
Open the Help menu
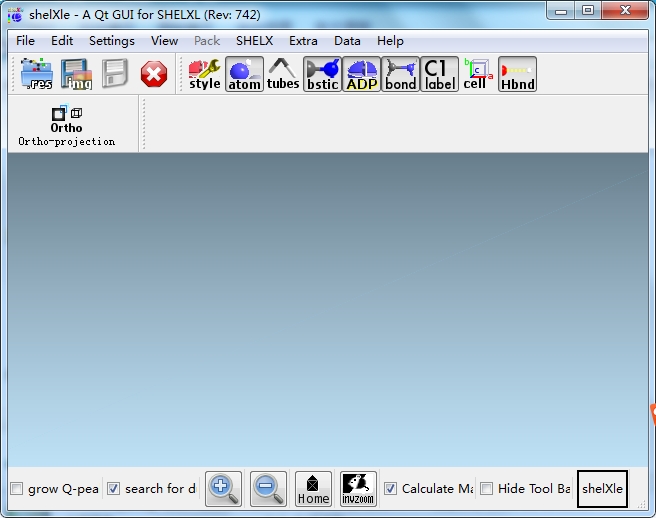point(390,41)
